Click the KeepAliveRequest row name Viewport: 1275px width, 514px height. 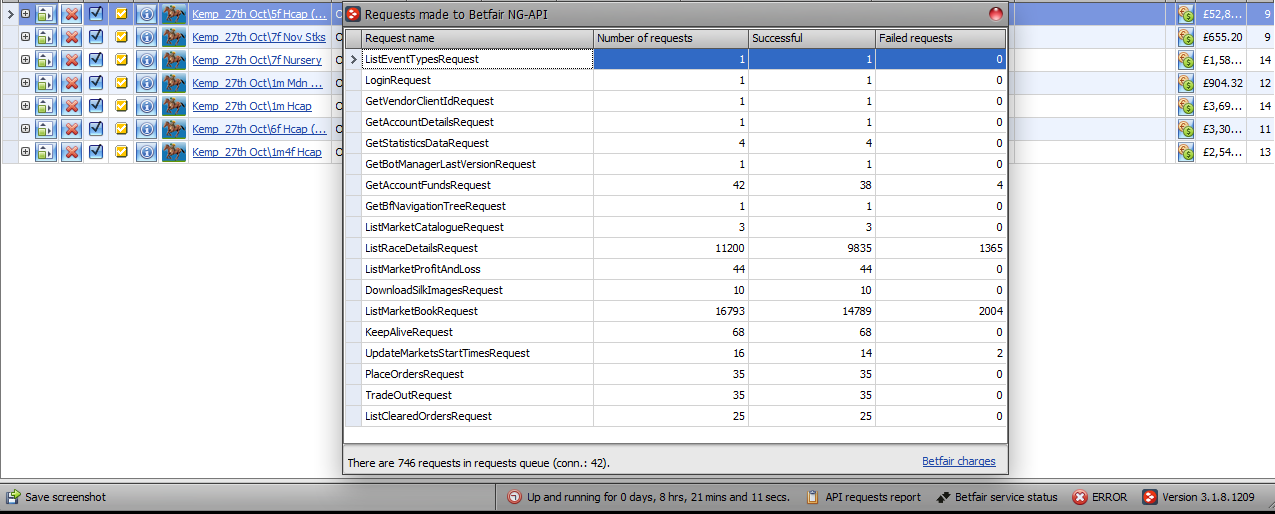(409, 332)
